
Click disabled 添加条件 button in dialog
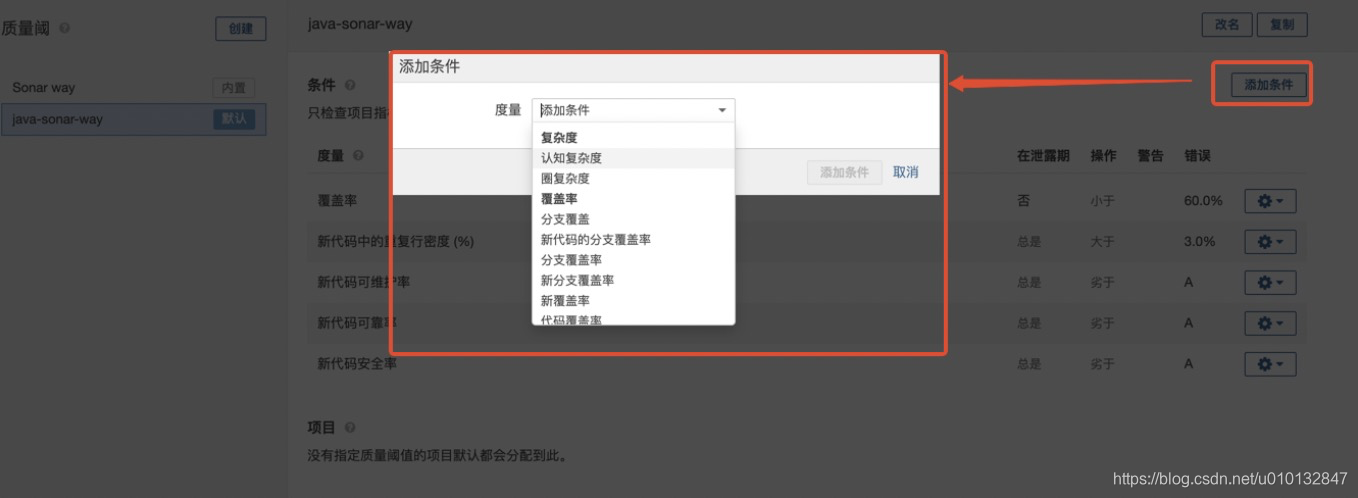point(845,172)
